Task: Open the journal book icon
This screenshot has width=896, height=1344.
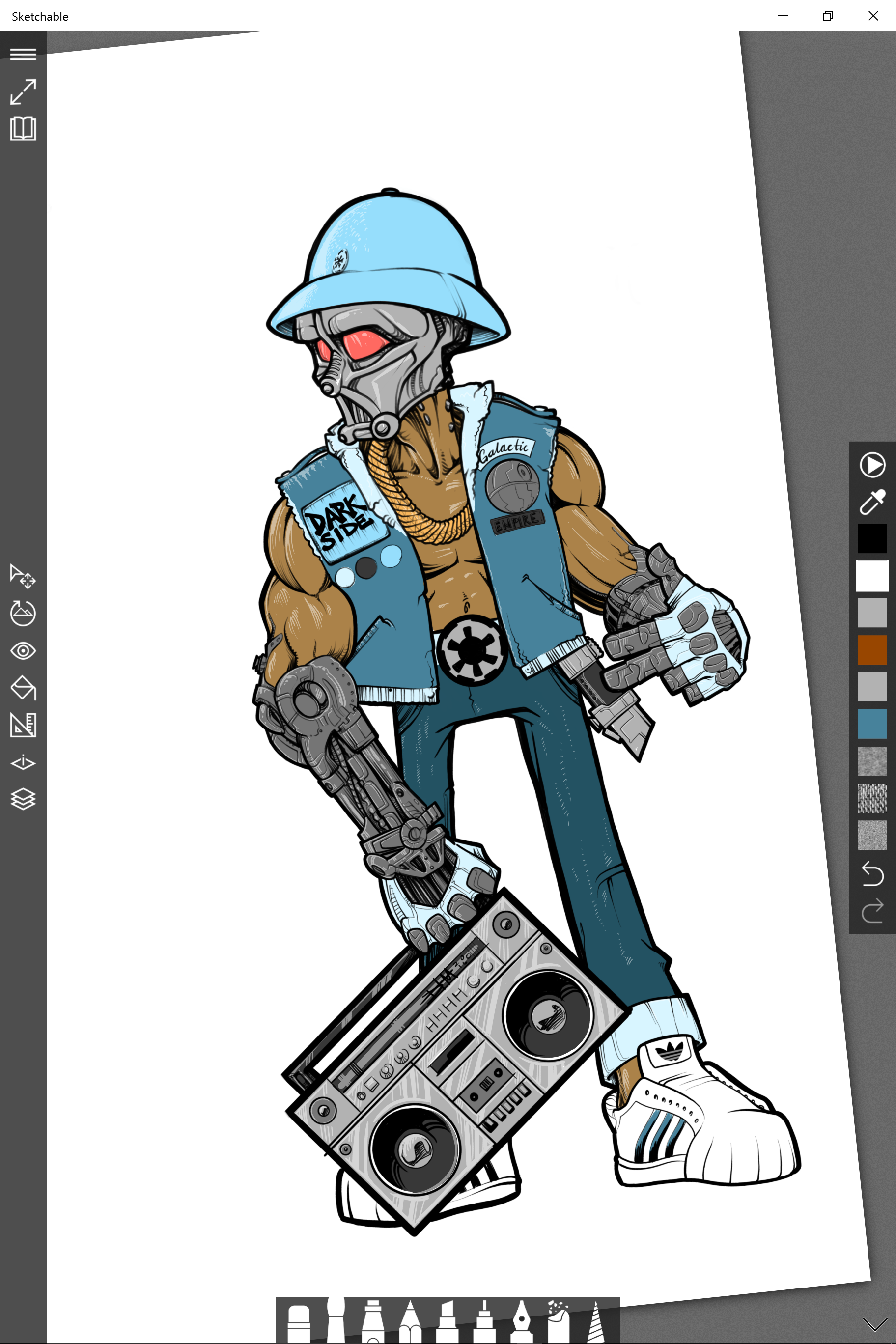Action: [x=23, y=129]
